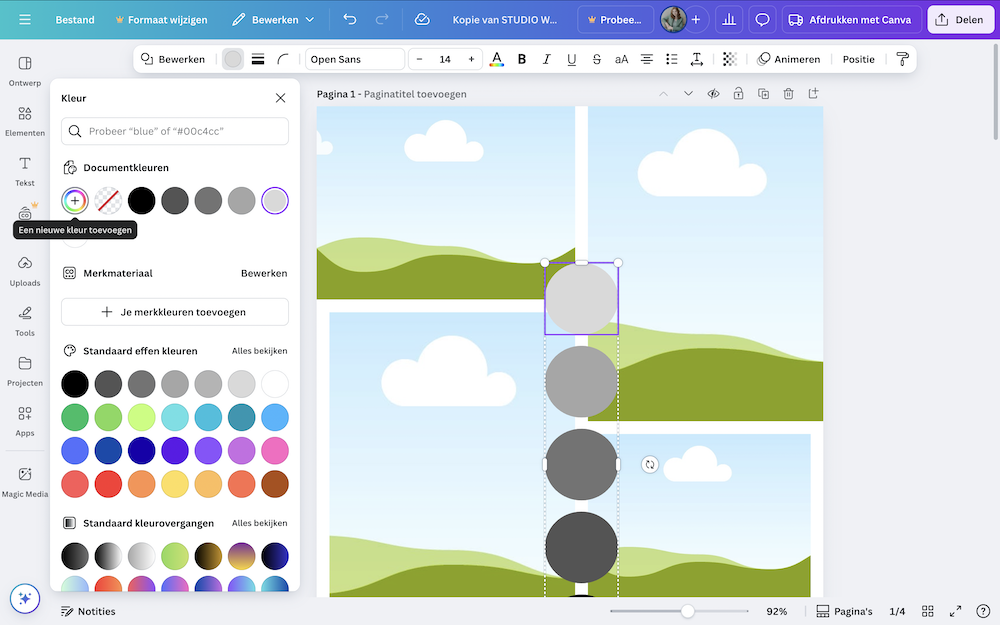Toggle page visibility eye icon
This screenshot has height=625, width=1000.
pyautogui.click(x=713, y=94)
